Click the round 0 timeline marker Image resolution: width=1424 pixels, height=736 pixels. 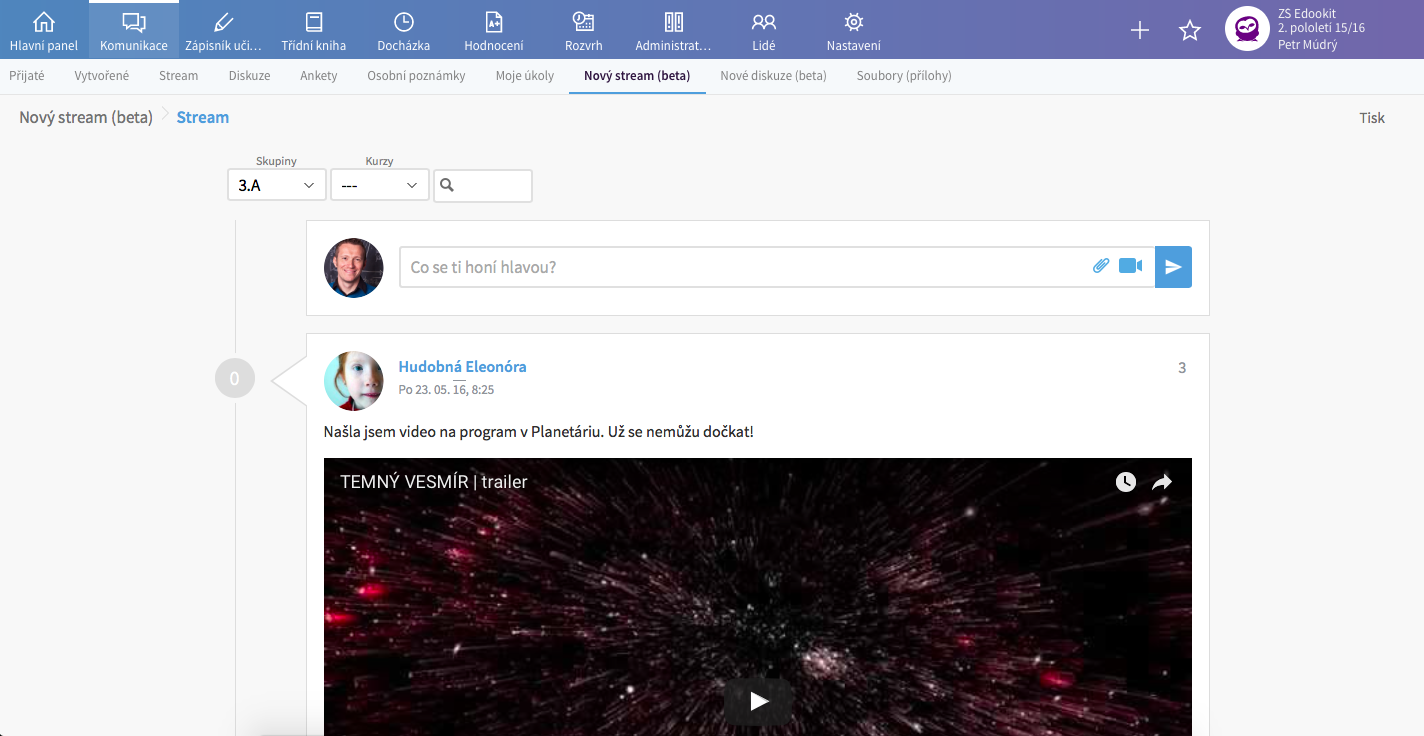[235, 379]
